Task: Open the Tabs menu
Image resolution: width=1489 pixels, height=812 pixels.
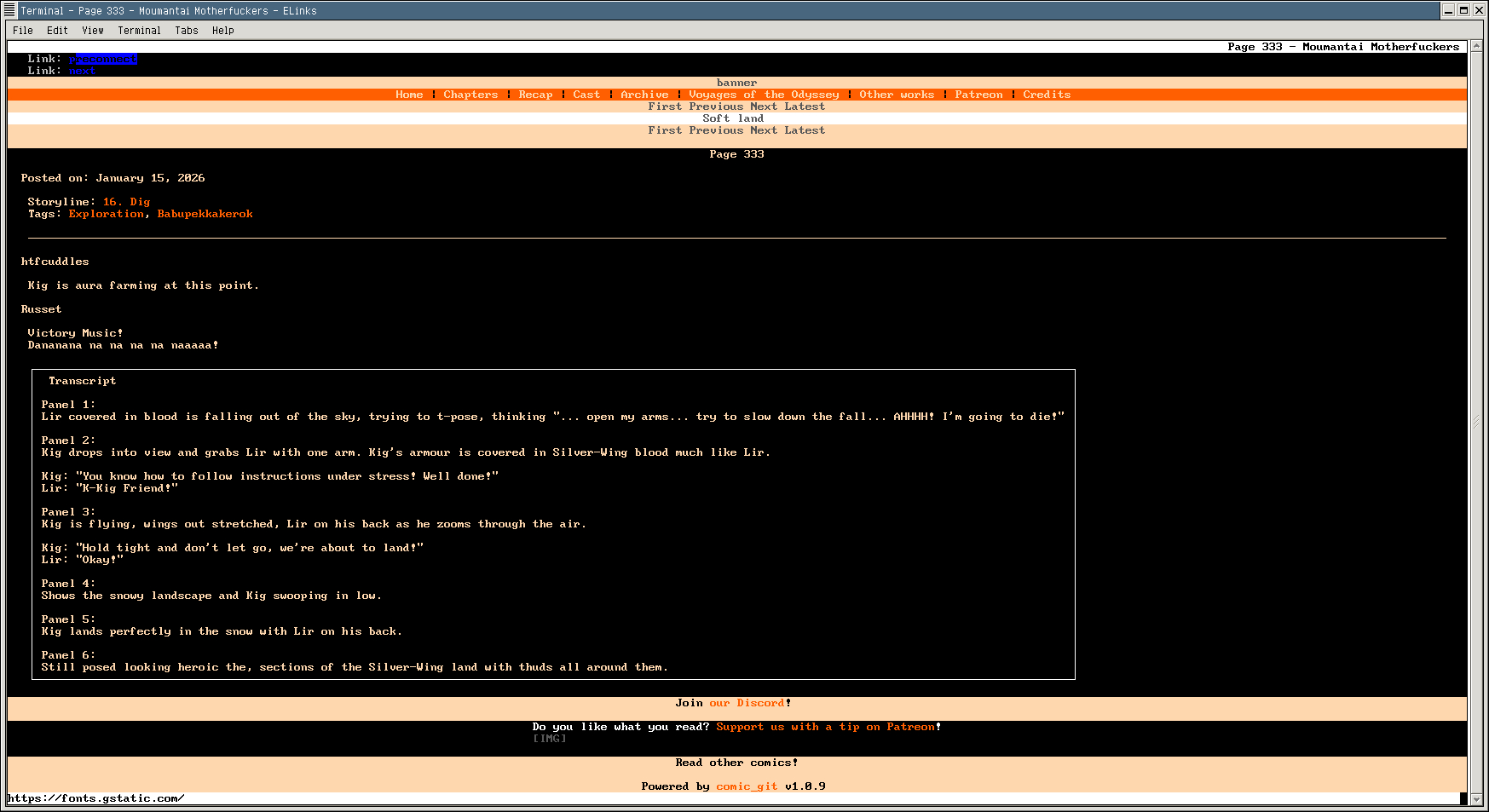Action: tap(186, 31)
